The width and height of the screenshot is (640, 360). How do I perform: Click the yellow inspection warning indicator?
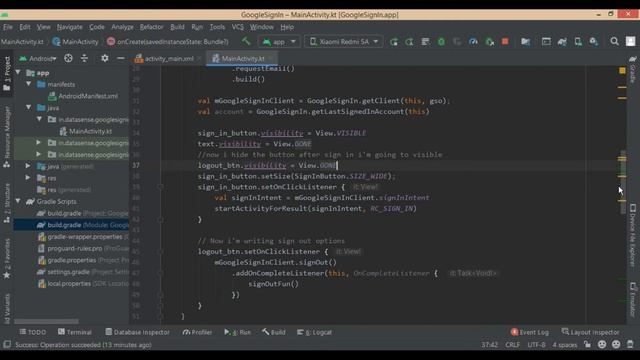pos(622,71)
